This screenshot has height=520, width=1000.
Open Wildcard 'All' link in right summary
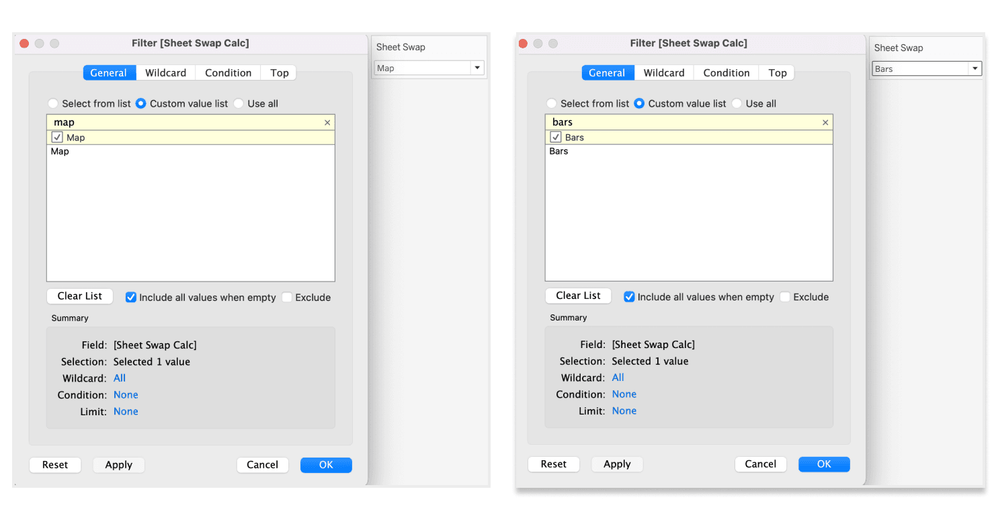(618, 378)
